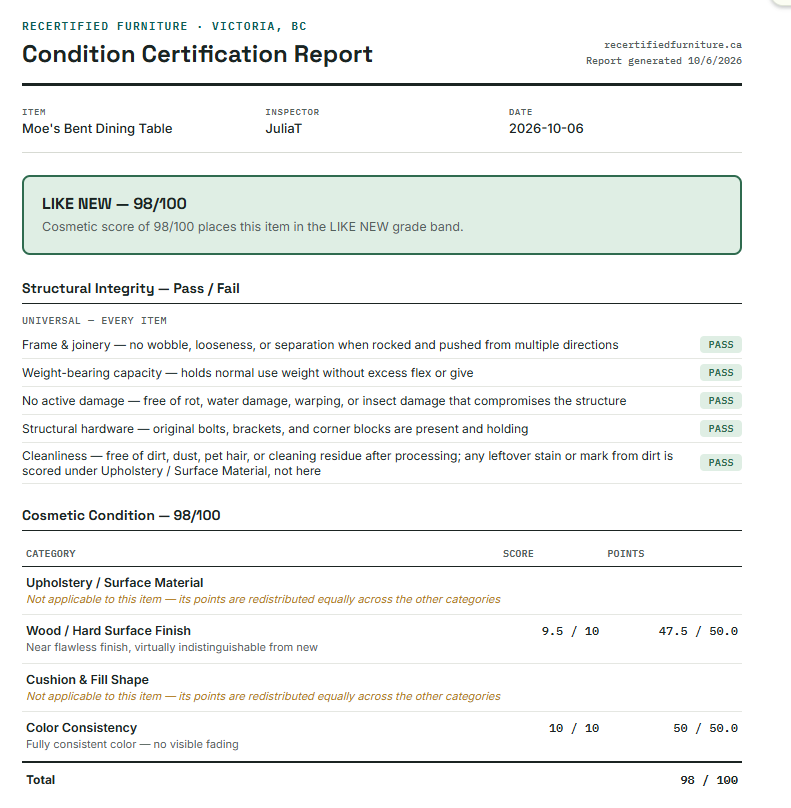791x808 pixels.
Task: Click the Wood / Hard Surface Finish row
Action: pos(382,639)
